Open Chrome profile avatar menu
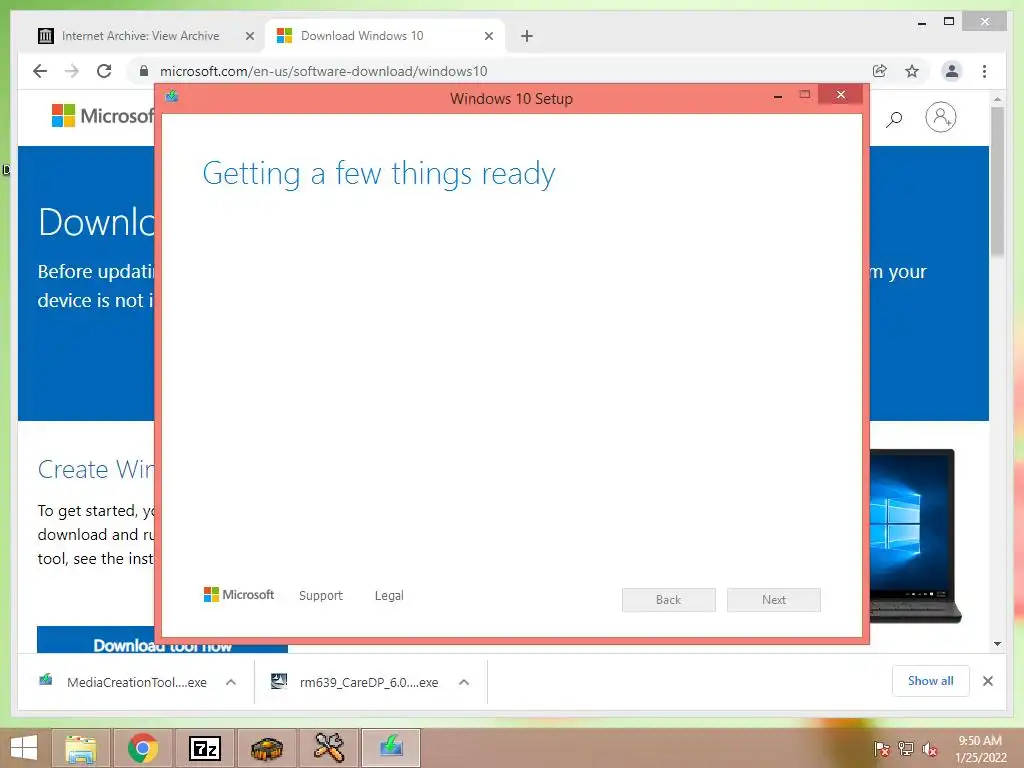Screen dimensions: 1024x768 (x=952, y=71)
